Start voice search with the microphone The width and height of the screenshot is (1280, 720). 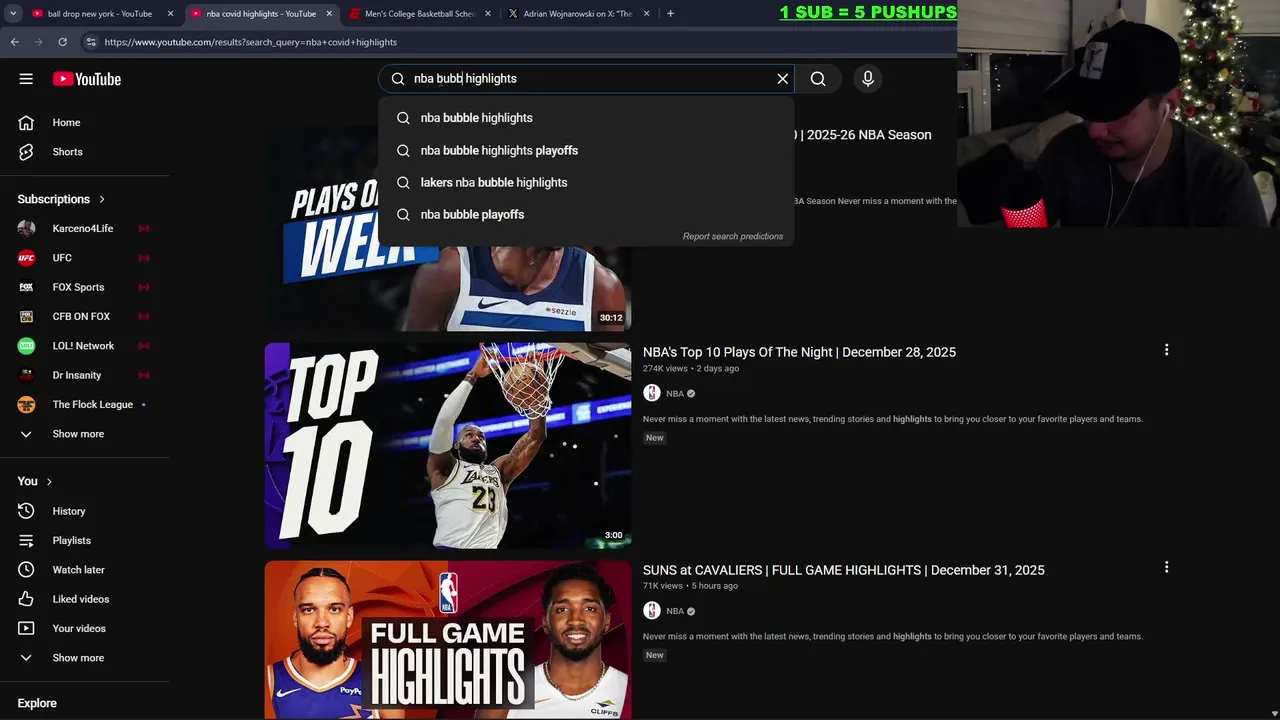tap(868, 79)
